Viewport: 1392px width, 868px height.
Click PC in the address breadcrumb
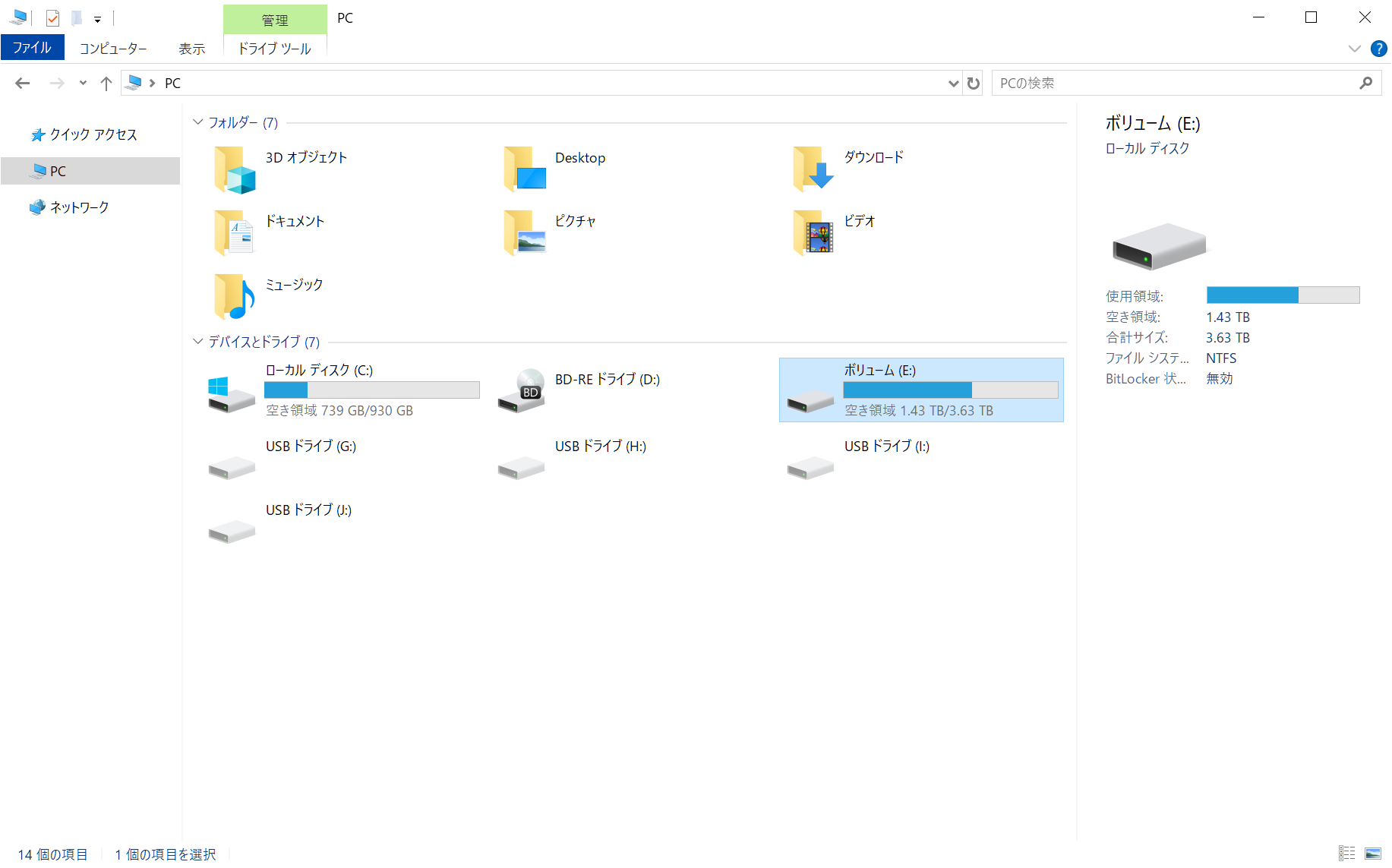(x=173, y=83)
